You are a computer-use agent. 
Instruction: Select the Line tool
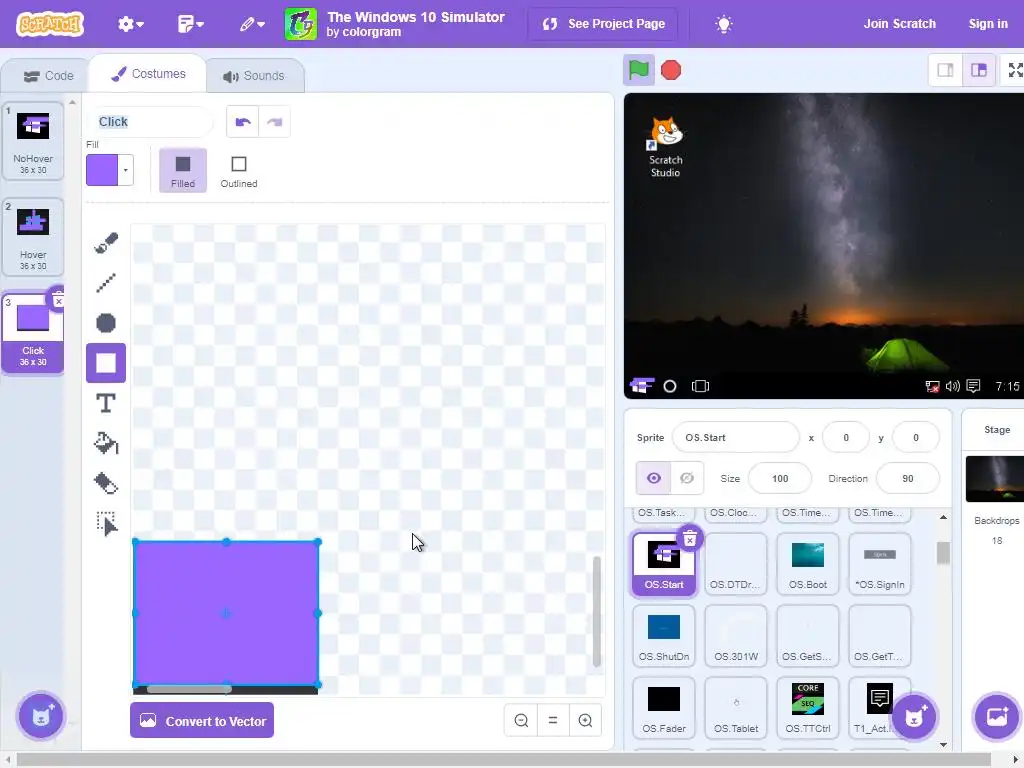tap(106, 283)
